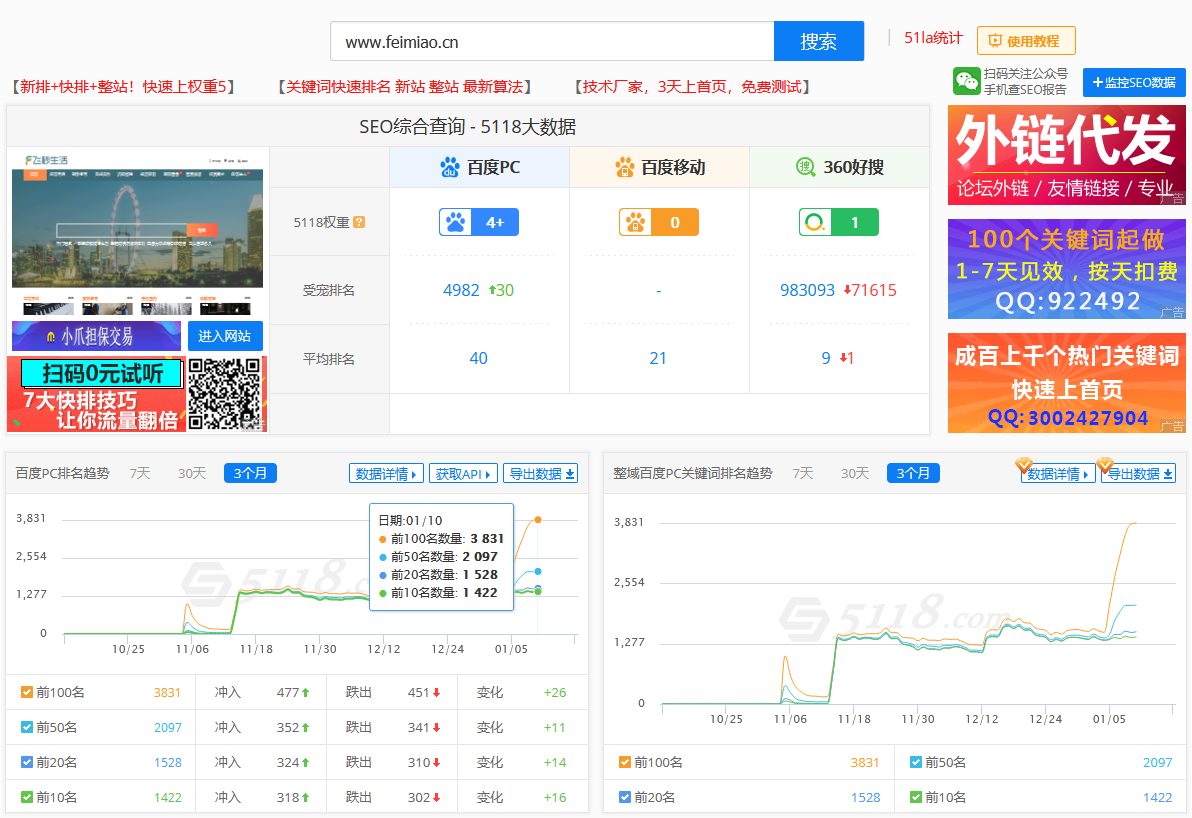Image resolution: width=1192 pixels, height=818 pixels.
Task: Switch 百度PC排名趋势 chart to 30天
Action: (192, 474)
